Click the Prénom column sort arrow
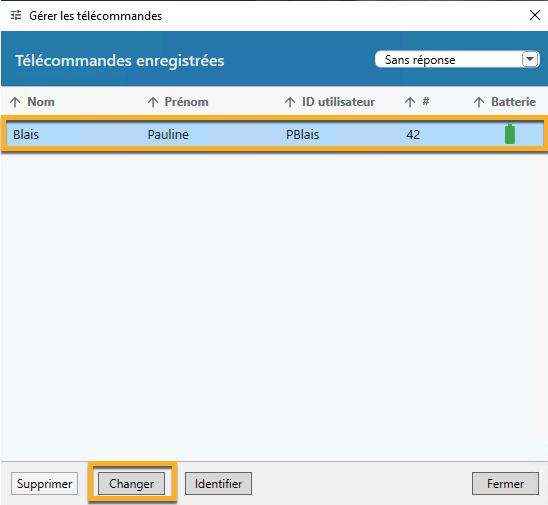The image size is (548, 505). tap(153, 102)
